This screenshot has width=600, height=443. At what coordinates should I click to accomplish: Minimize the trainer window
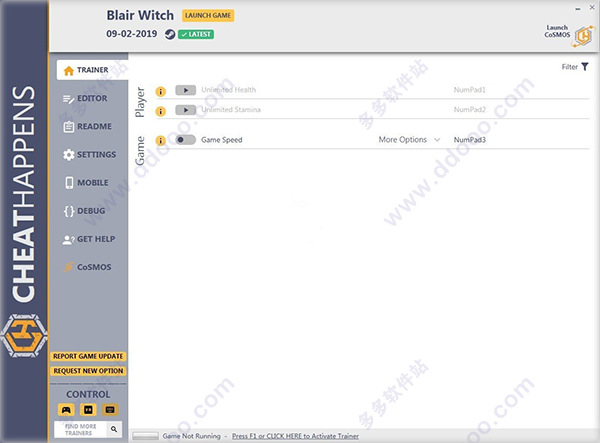[578, 9]
